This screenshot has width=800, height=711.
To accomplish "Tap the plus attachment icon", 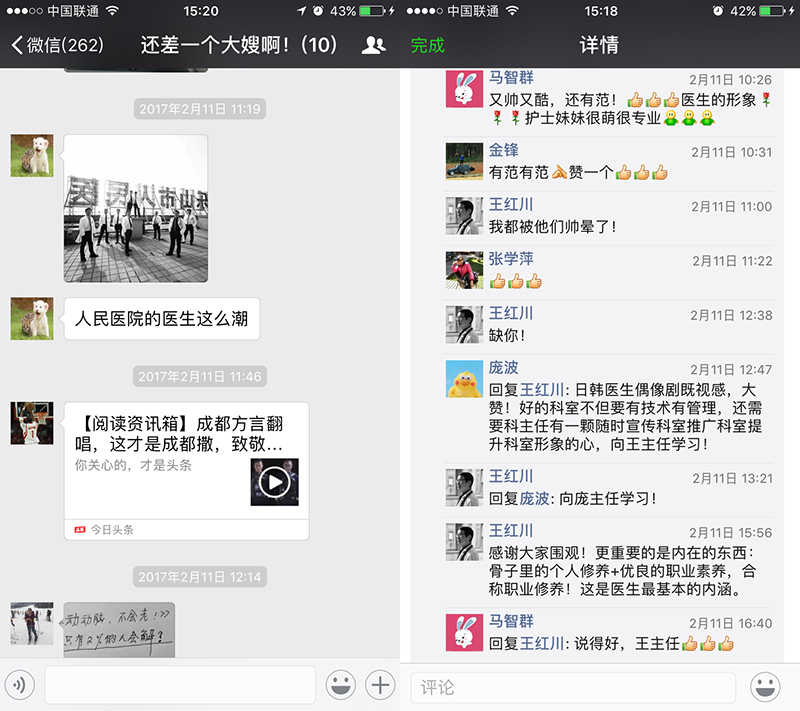I will click(380, 685).
